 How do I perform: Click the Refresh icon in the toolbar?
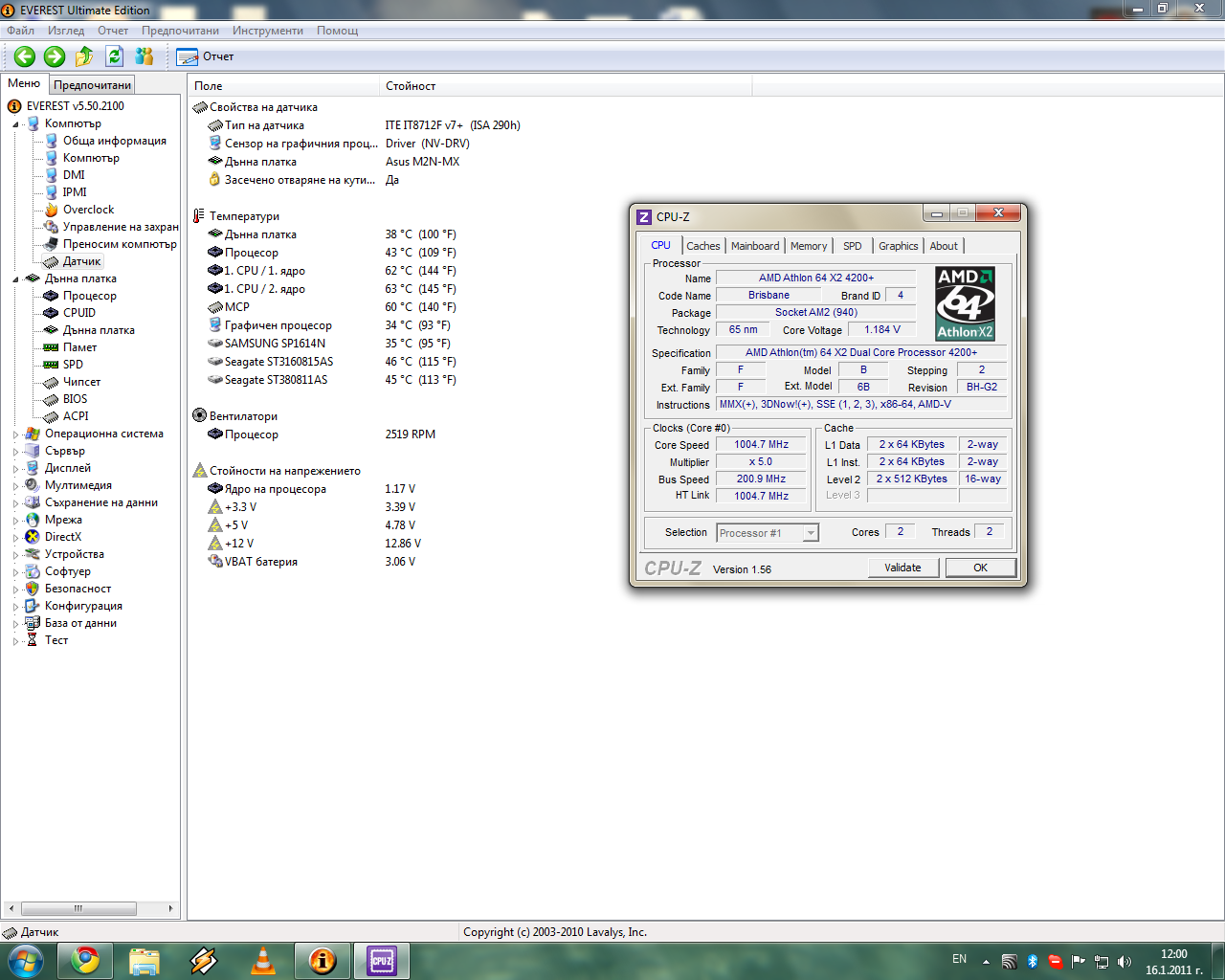(x=115, y=56)
